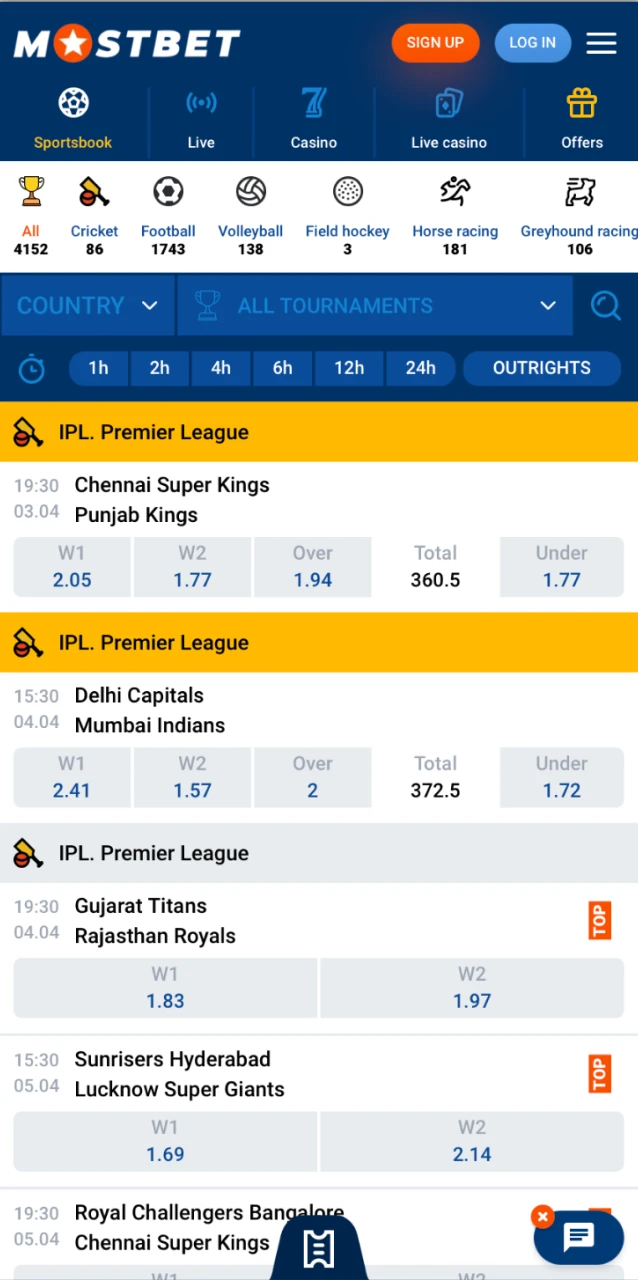Enable the 24h time filter
The height and width of the screenshot is (1280, 638).
coord(420,368)
